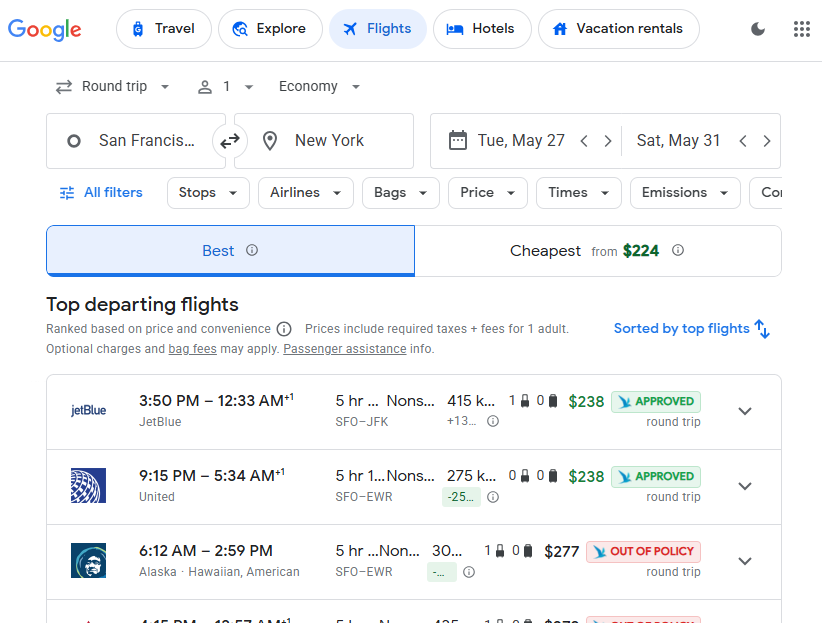Follow the bag fees link
Screen dimensions: 822x623
click(x=192, y=349)
